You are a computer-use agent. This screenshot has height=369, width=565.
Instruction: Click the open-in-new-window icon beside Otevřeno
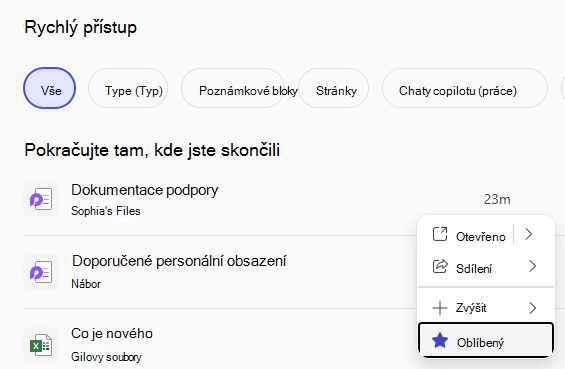[x=440, y=234]
